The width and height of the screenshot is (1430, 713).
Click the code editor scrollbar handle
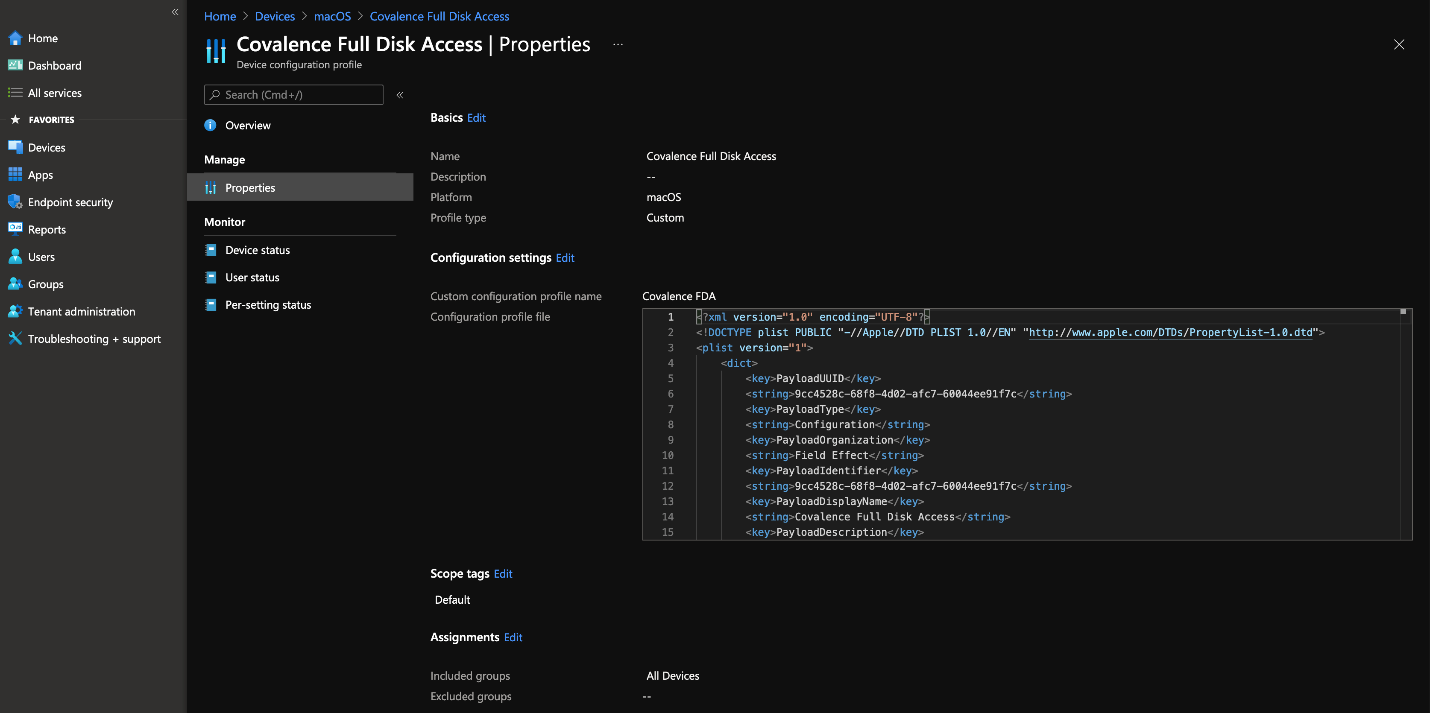click(1403, 313)
